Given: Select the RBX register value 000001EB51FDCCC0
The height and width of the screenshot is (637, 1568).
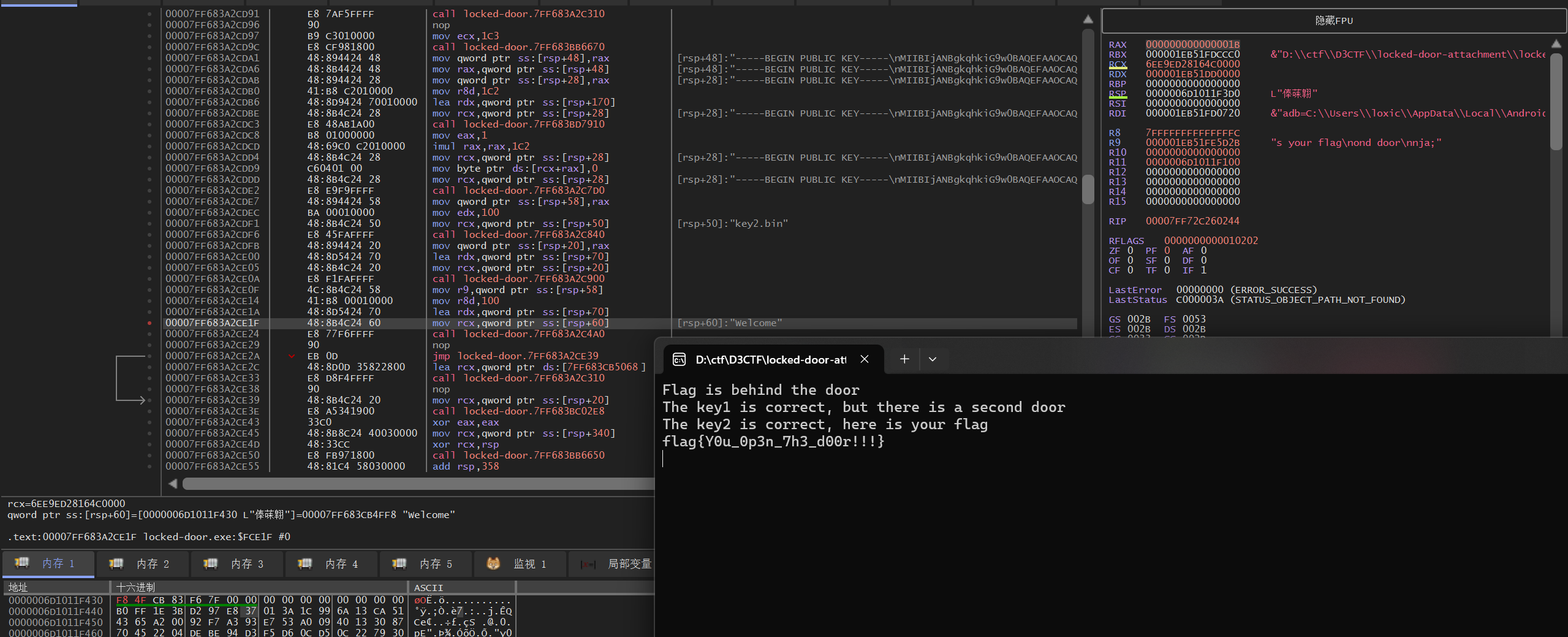Looking at the screenshot, I should (1192, 55).
